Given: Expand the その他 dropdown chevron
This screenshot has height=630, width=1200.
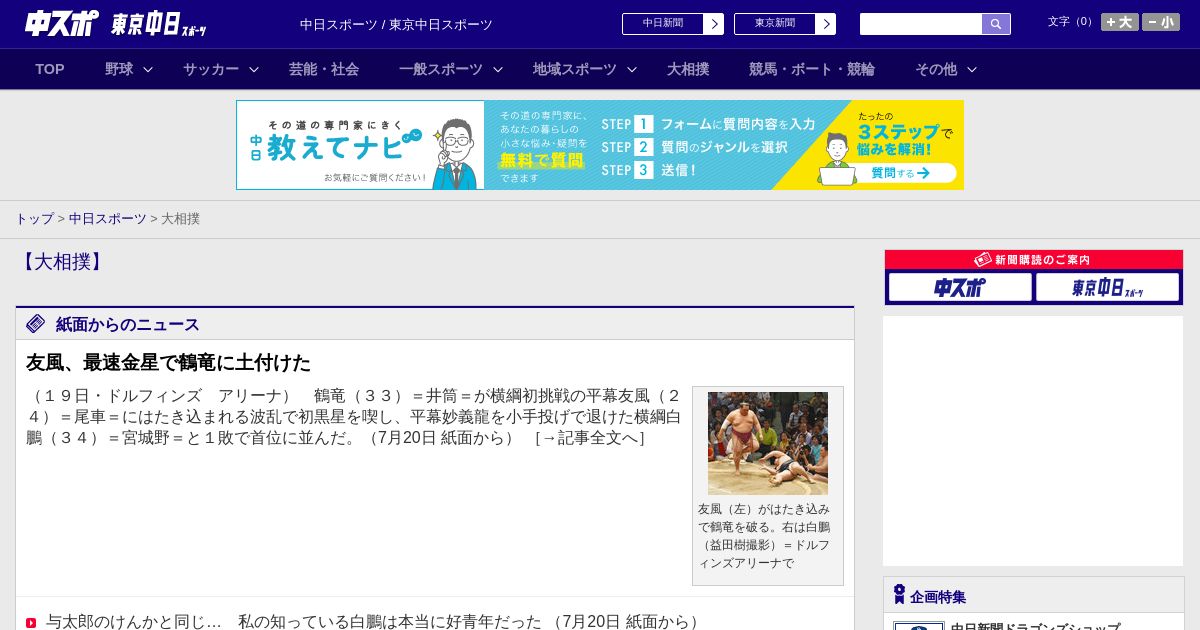Looking at the screenshot, I should point(972,69).
